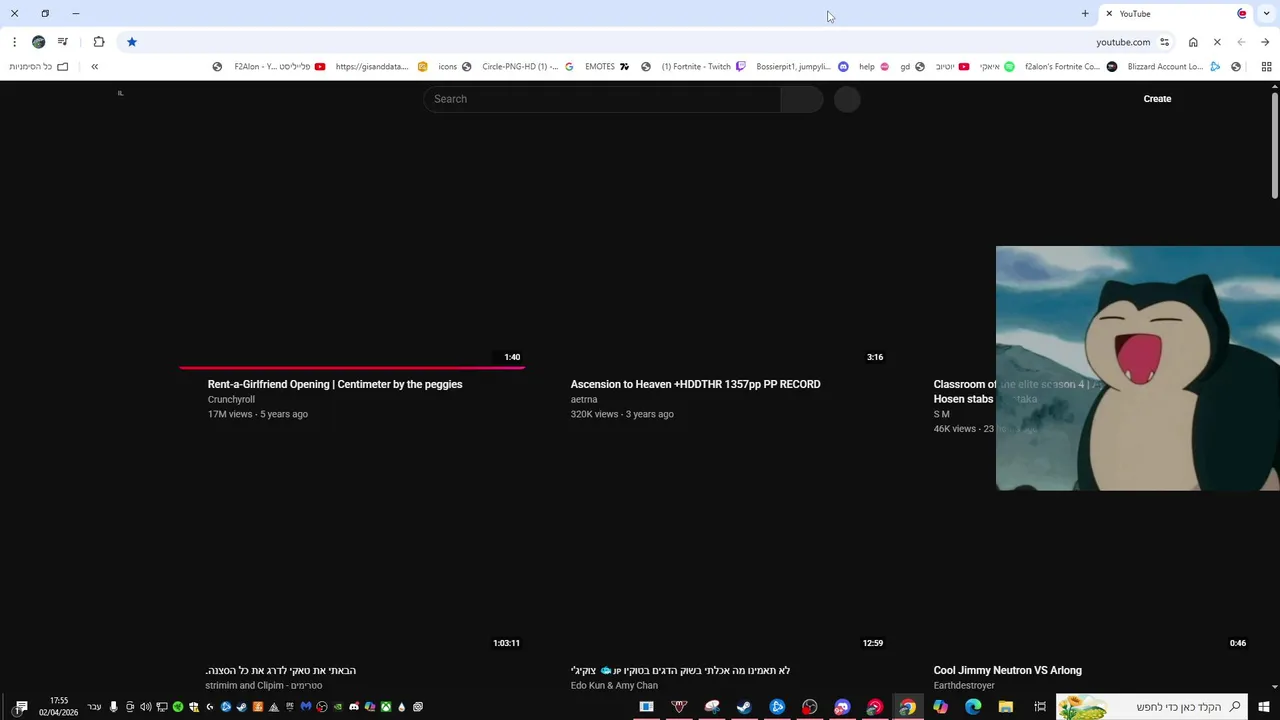Switch to Chrome in the taskbar
The height and width of the screenshot is (720, 1280).
pos(907,707)
